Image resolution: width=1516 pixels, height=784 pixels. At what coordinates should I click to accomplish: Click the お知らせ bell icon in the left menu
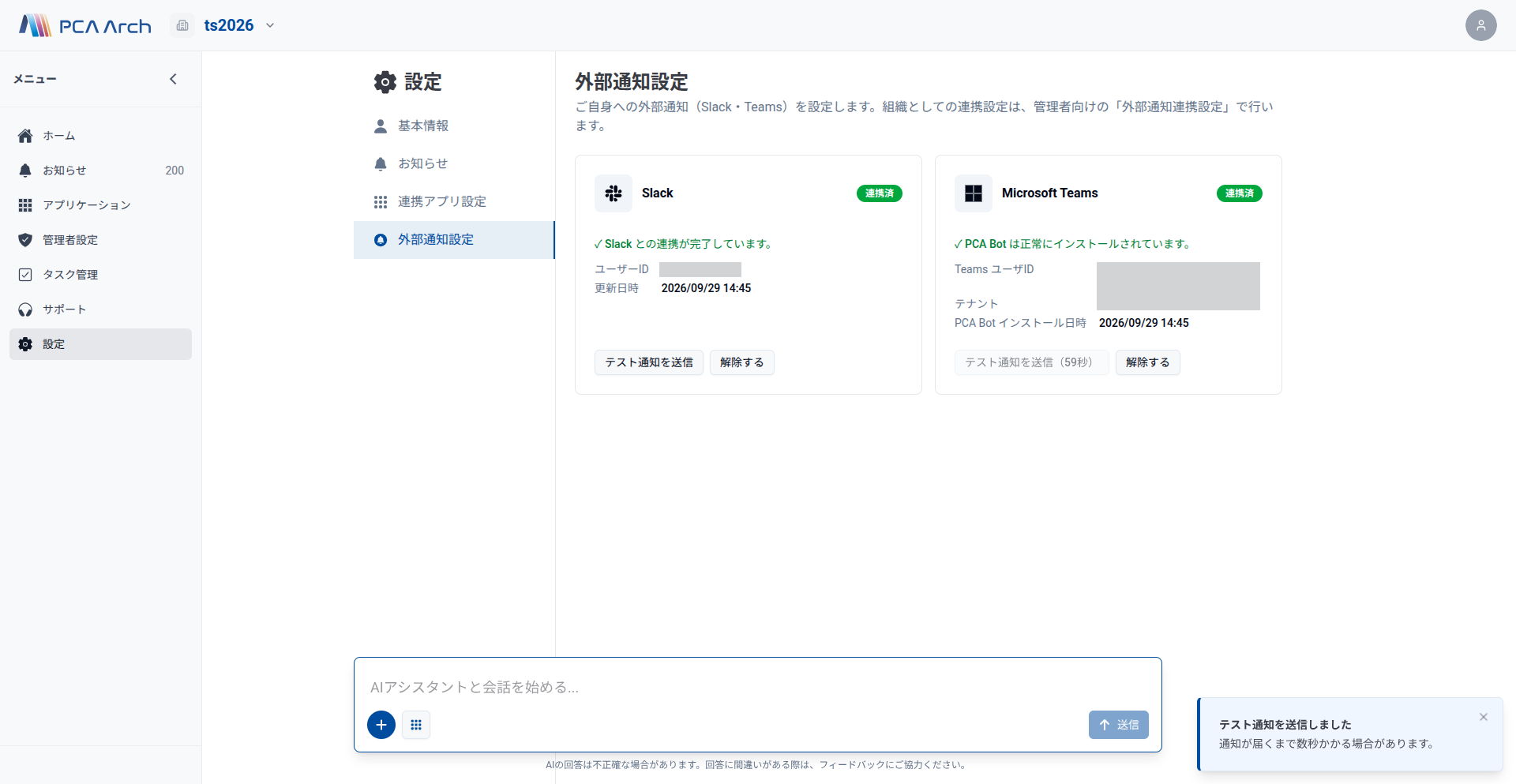(25, 171)
